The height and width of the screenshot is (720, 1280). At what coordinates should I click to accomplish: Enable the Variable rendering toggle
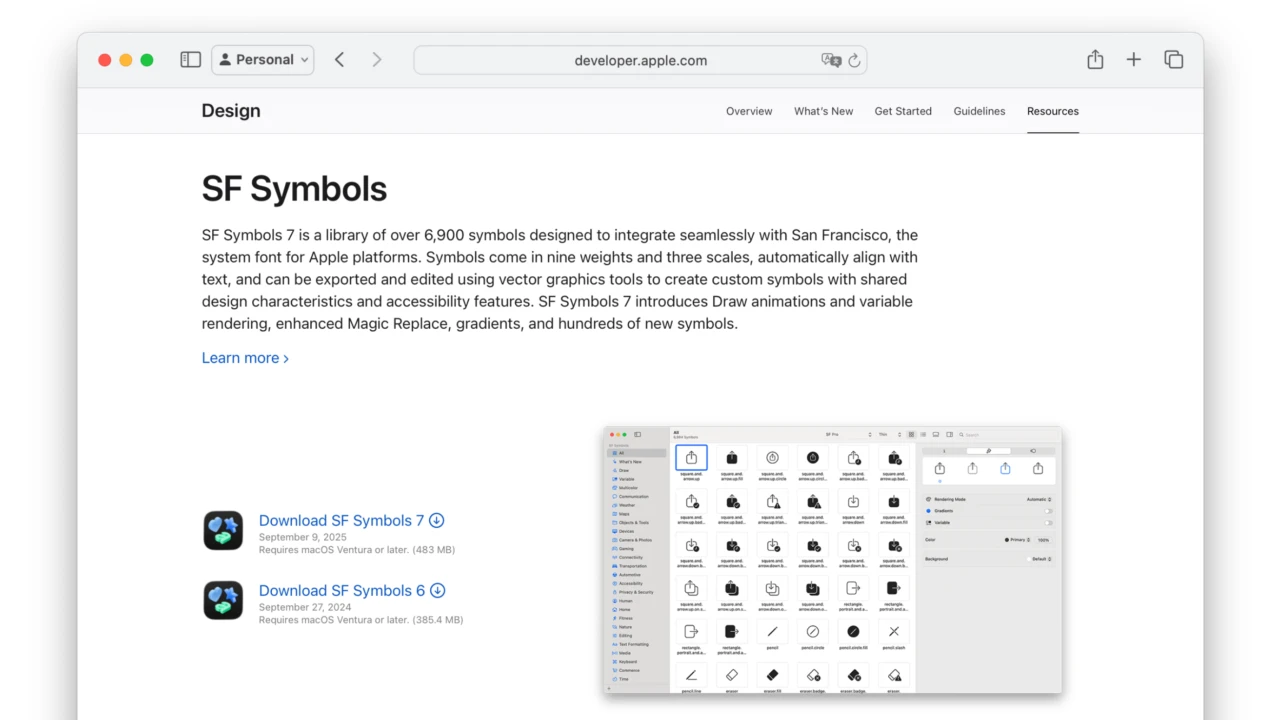[x=1049, y=522]
